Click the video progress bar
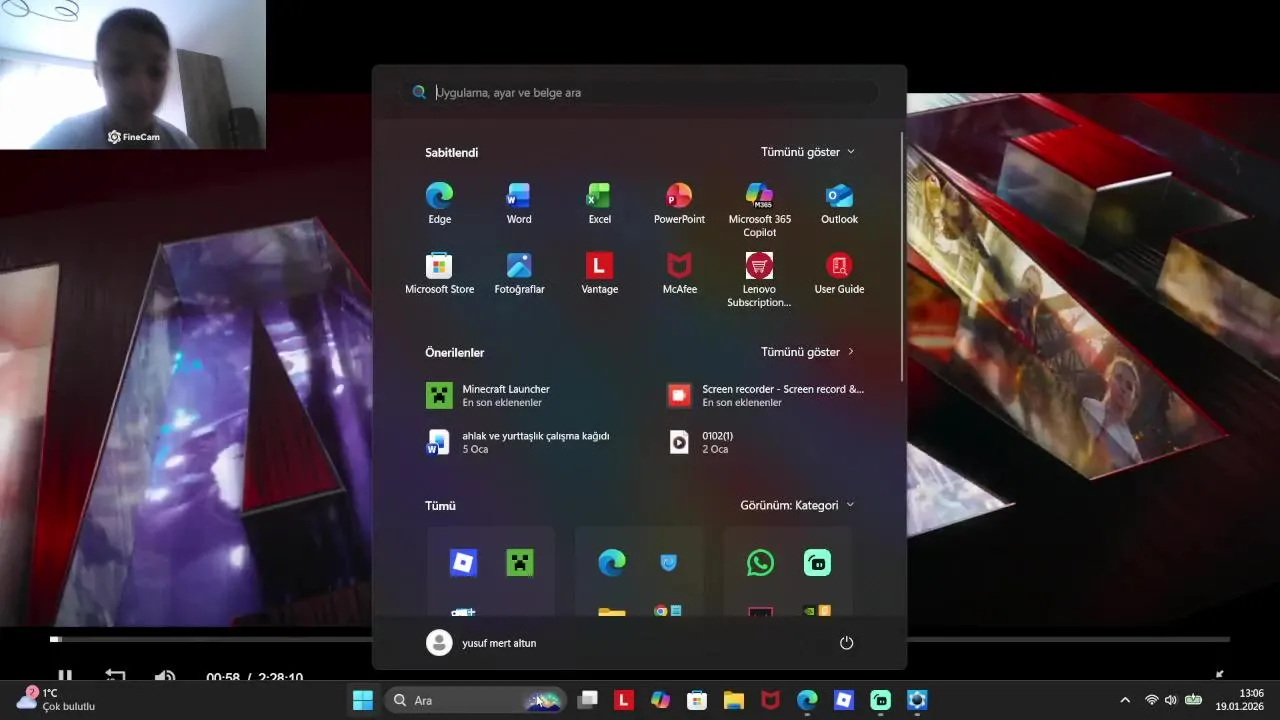This screenshot has height=720, width=1280. pyautogui.click(x=640, y=639)
